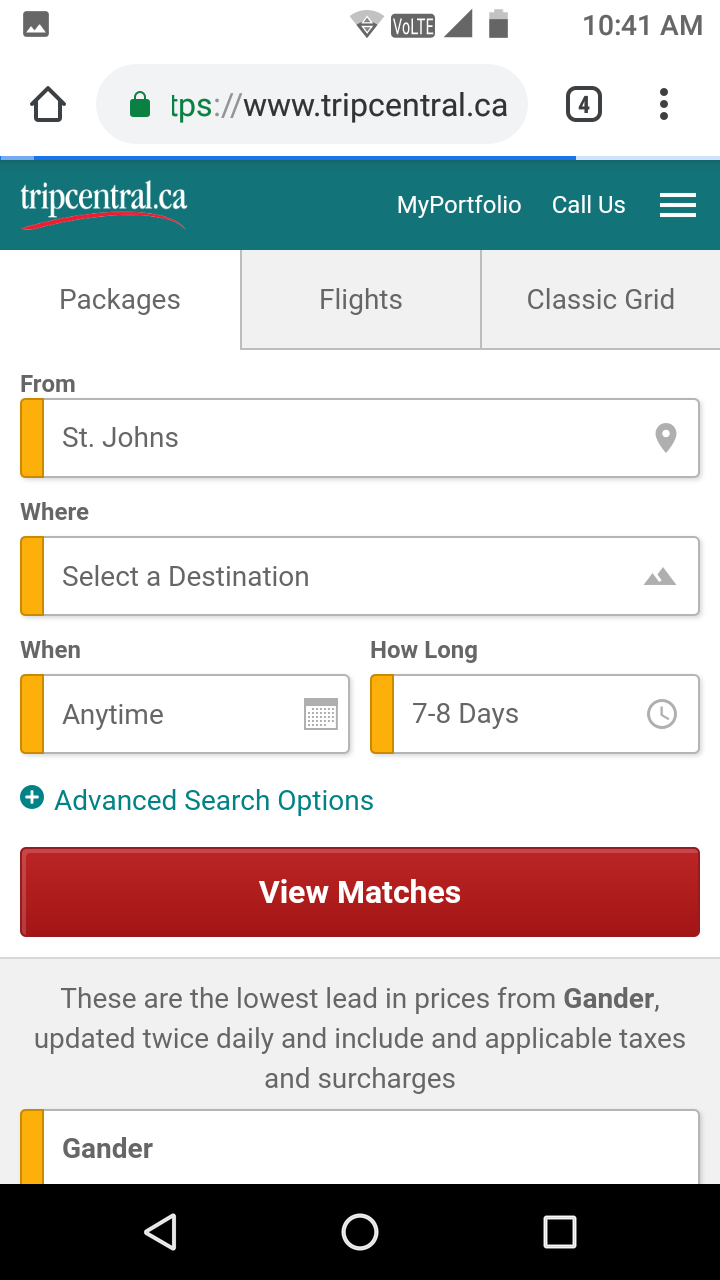Open the browser tab switcher showing 4
The width and height of the screenshot is (720, 1280).
tap(584, 104)
